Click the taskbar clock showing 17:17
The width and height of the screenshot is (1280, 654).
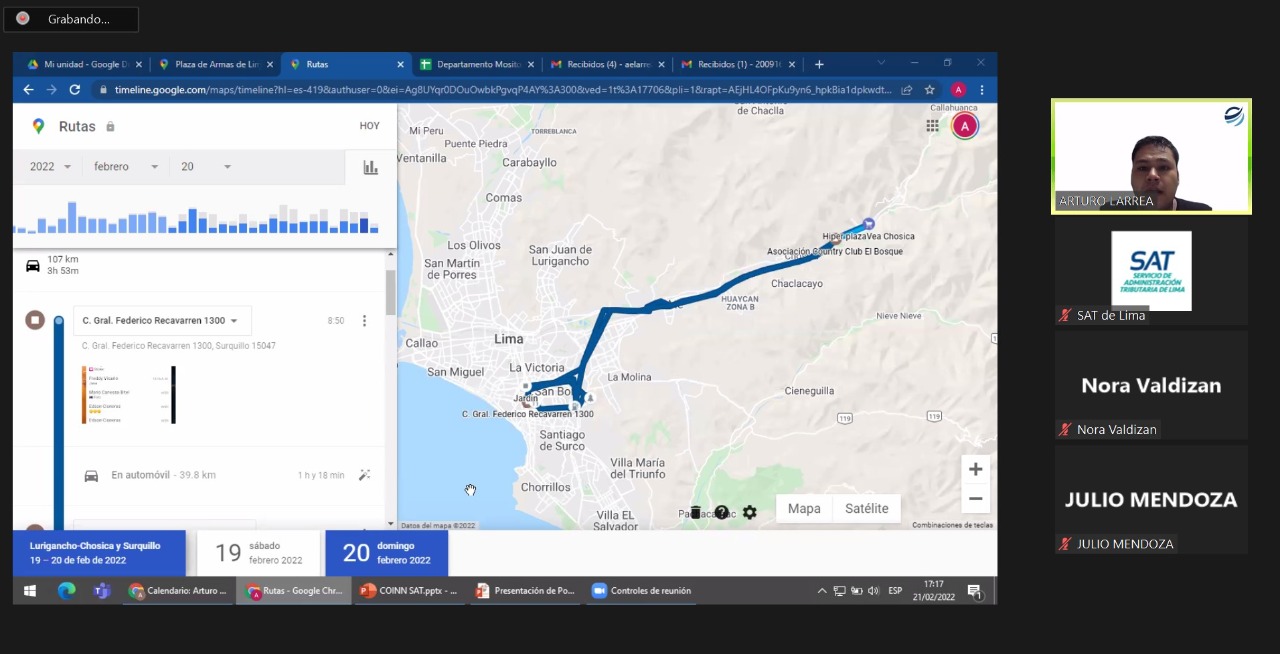click(934, 591)
